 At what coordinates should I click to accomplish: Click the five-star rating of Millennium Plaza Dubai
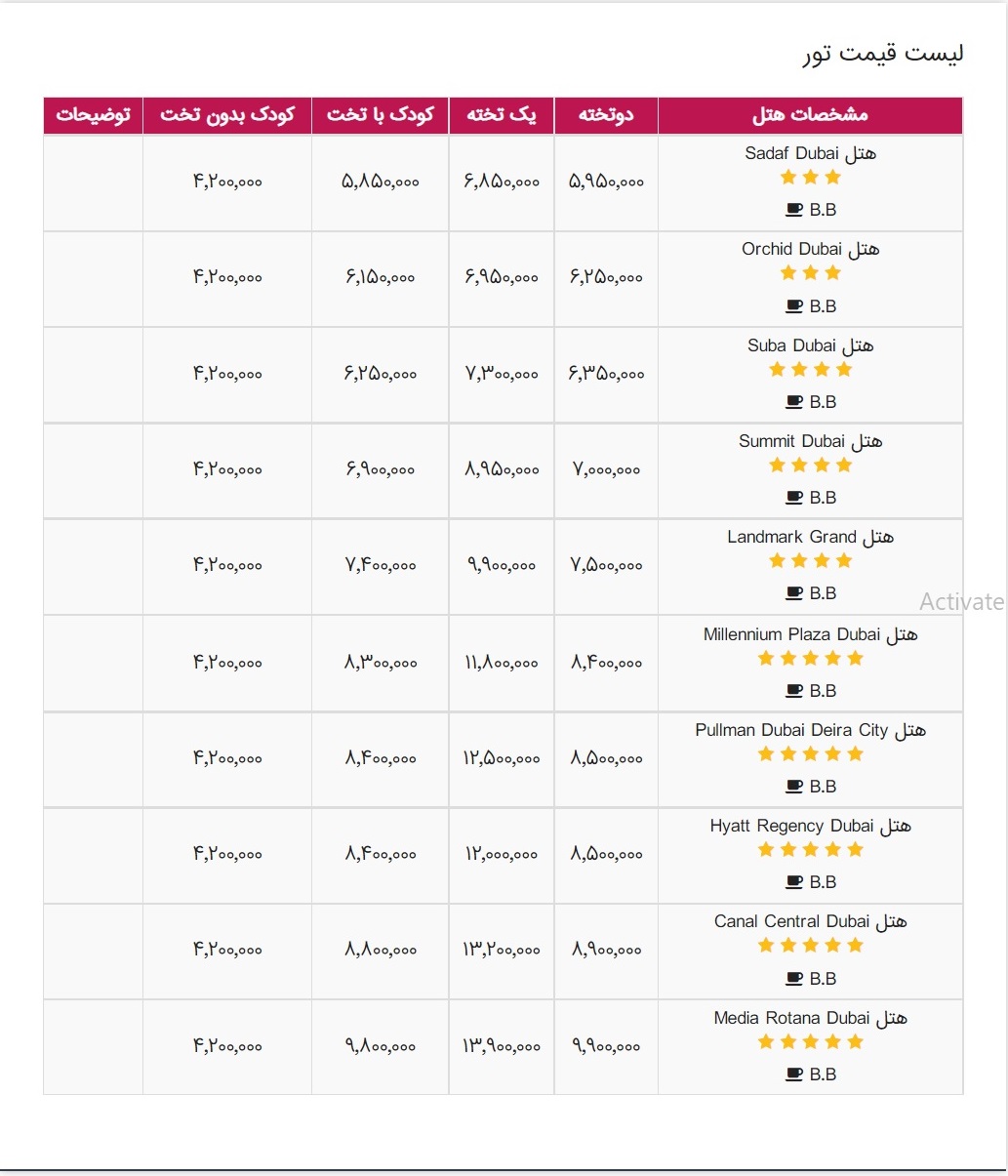[x=810, y=659]
